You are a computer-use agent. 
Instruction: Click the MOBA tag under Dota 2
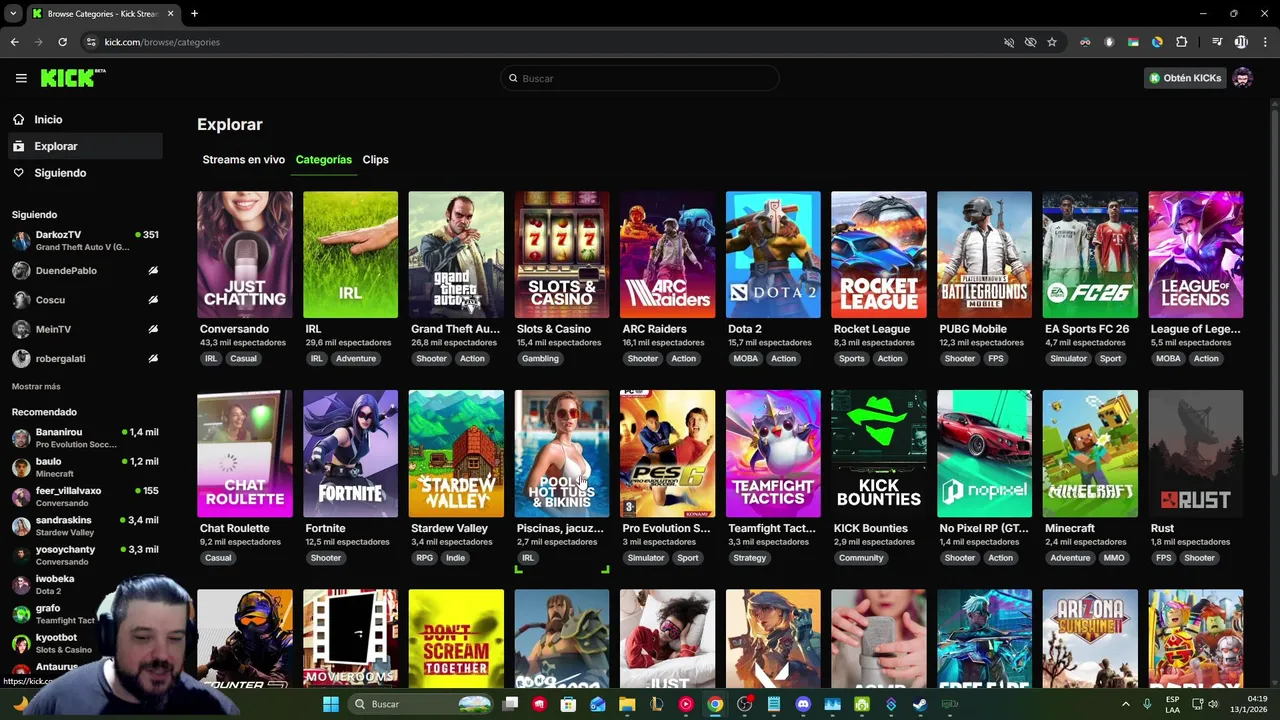click(746, 358)
